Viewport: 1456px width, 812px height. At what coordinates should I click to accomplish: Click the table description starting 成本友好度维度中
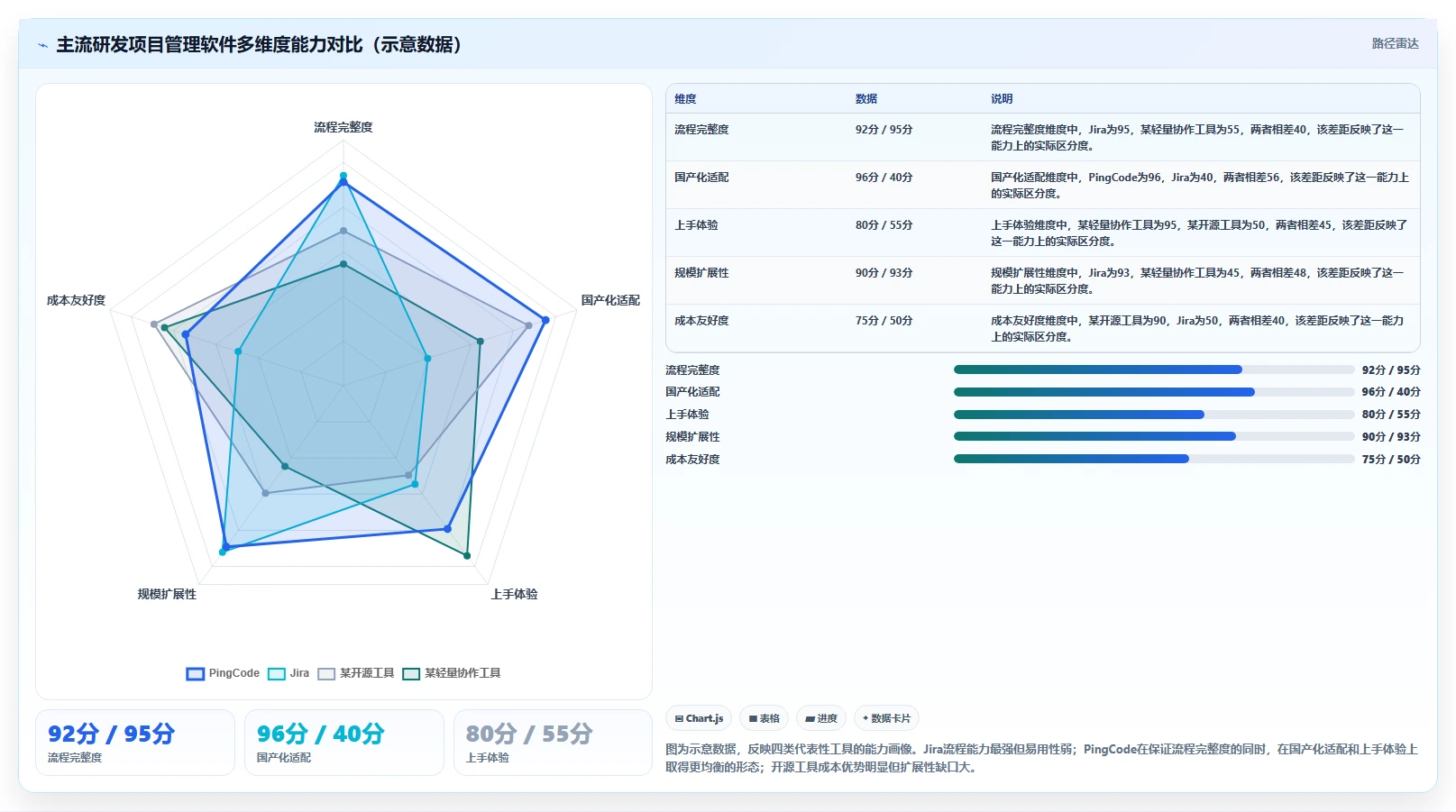(1197, 329)
